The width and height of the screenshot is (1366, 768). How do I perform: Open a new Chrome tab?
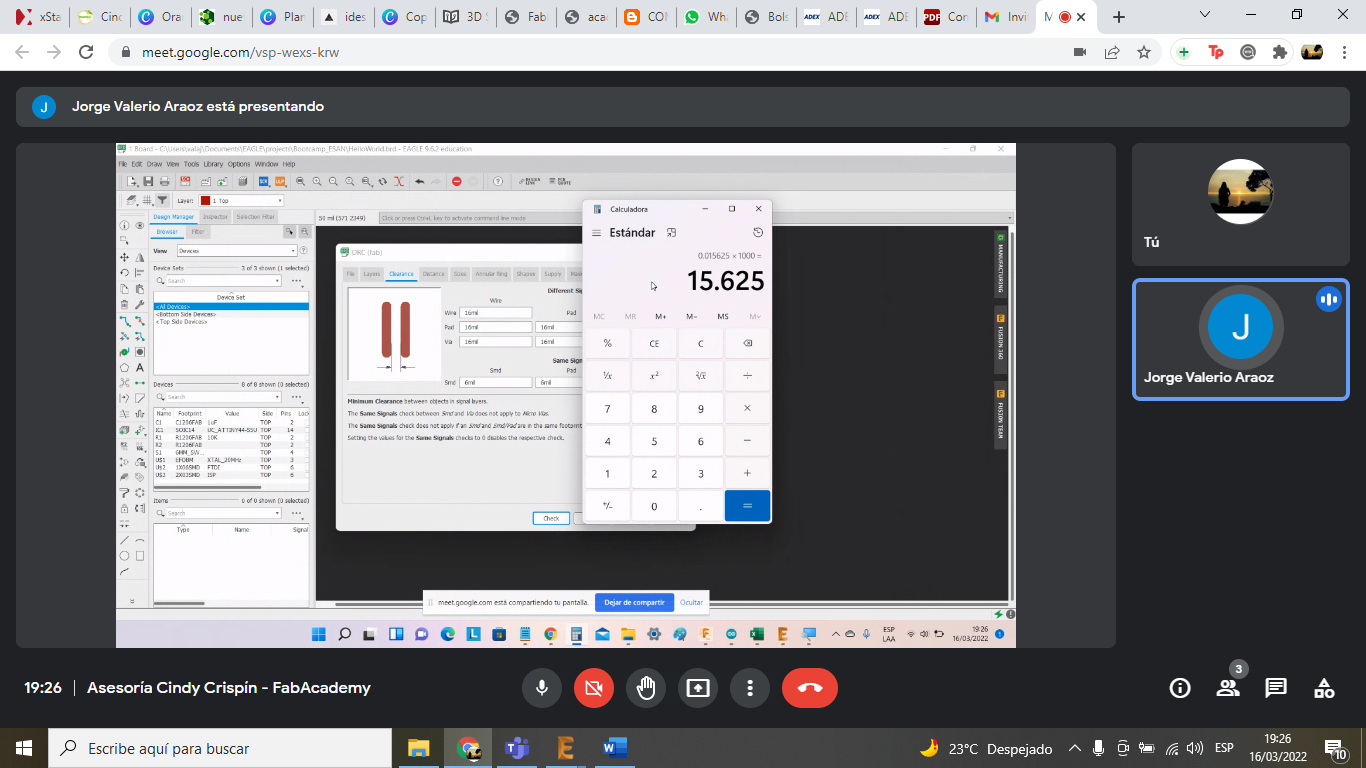[x=1119, y=17]
